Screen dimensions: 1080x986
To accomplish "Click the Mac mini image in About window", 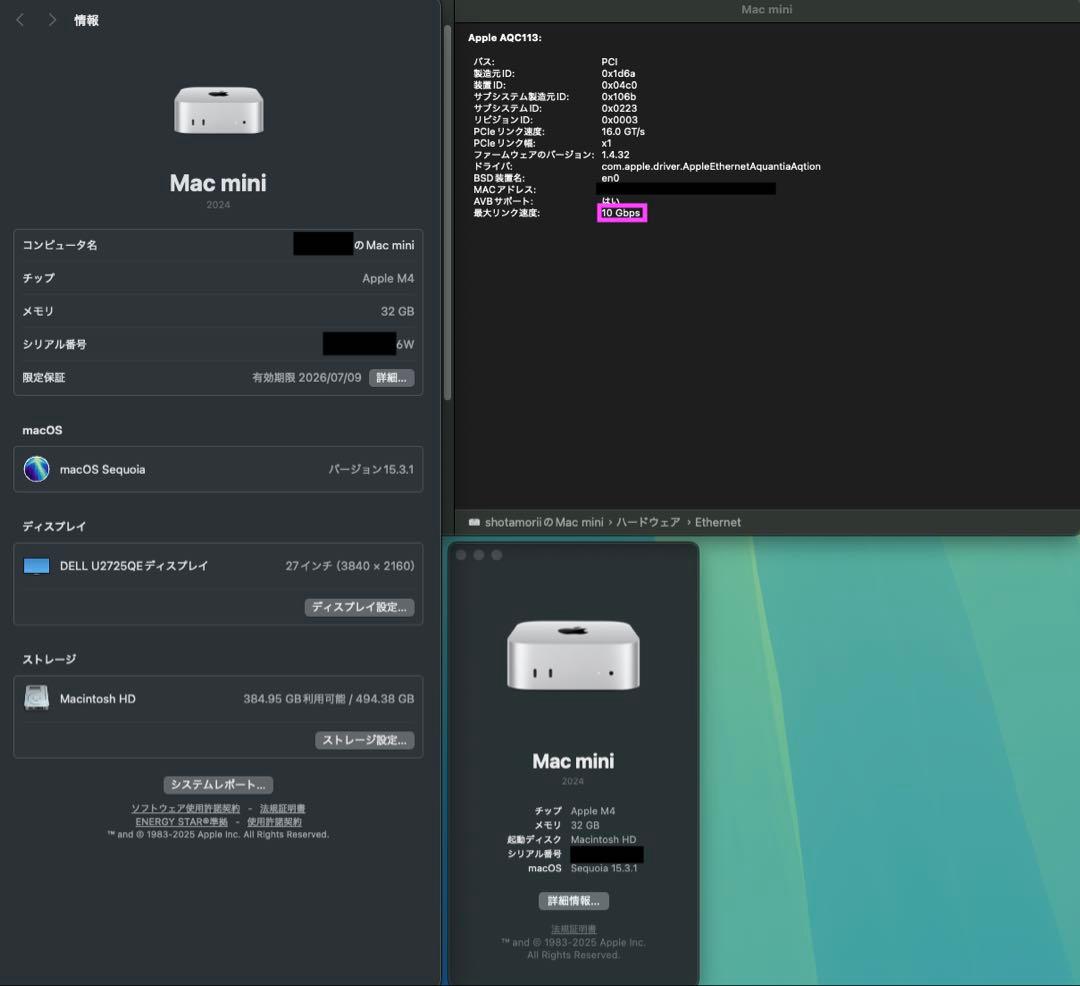I will [573, 655].
